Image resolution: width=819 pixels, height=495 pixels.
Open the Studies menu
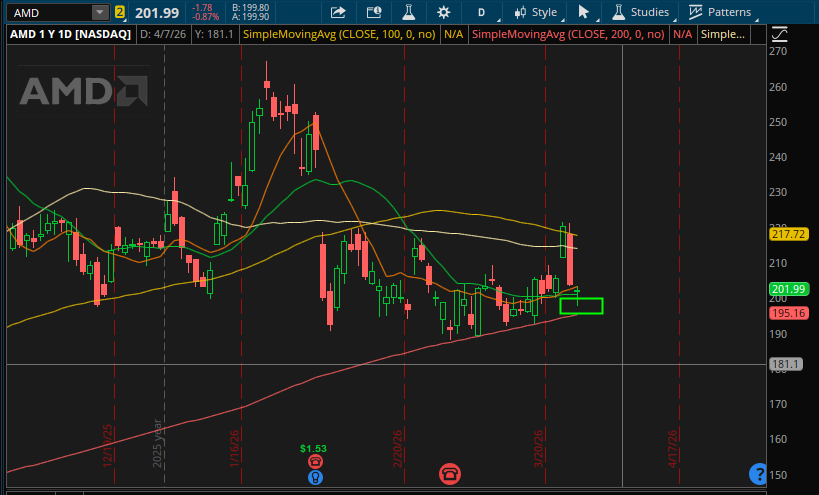tap(641, 12)
